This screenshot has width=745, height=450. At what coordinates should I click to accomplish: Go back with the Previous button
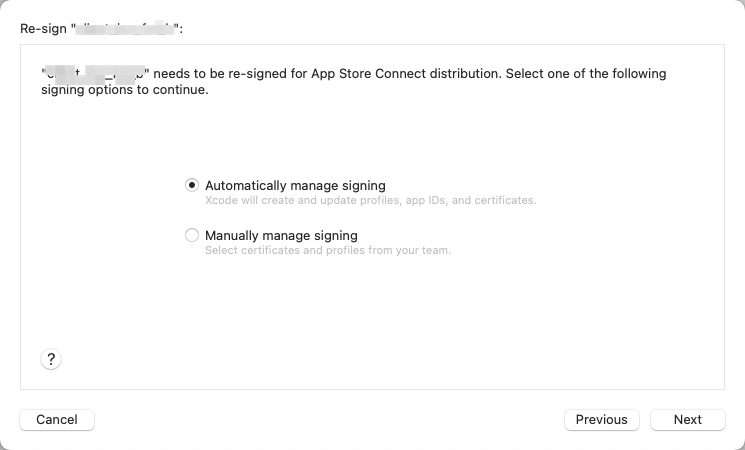(602, 420)
